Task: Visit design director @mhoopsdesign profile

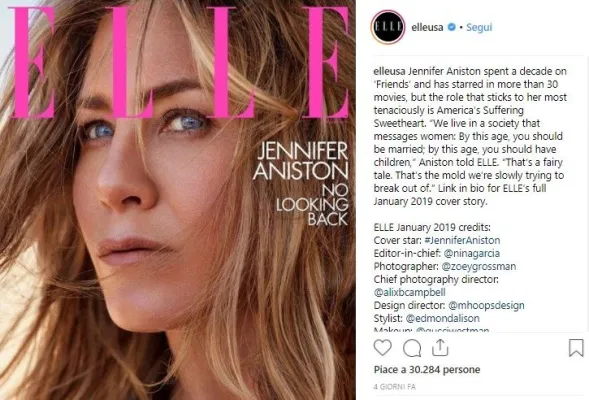Action: click(486, 305)
